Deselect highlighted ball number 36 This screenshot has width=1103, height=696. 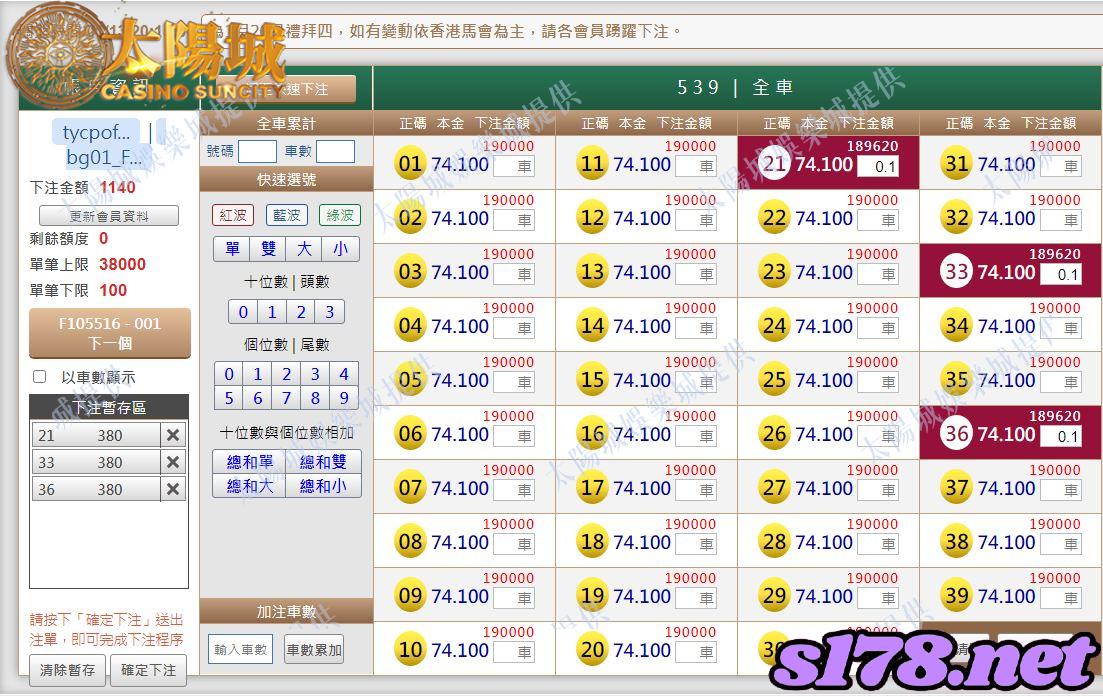point(957,433)
